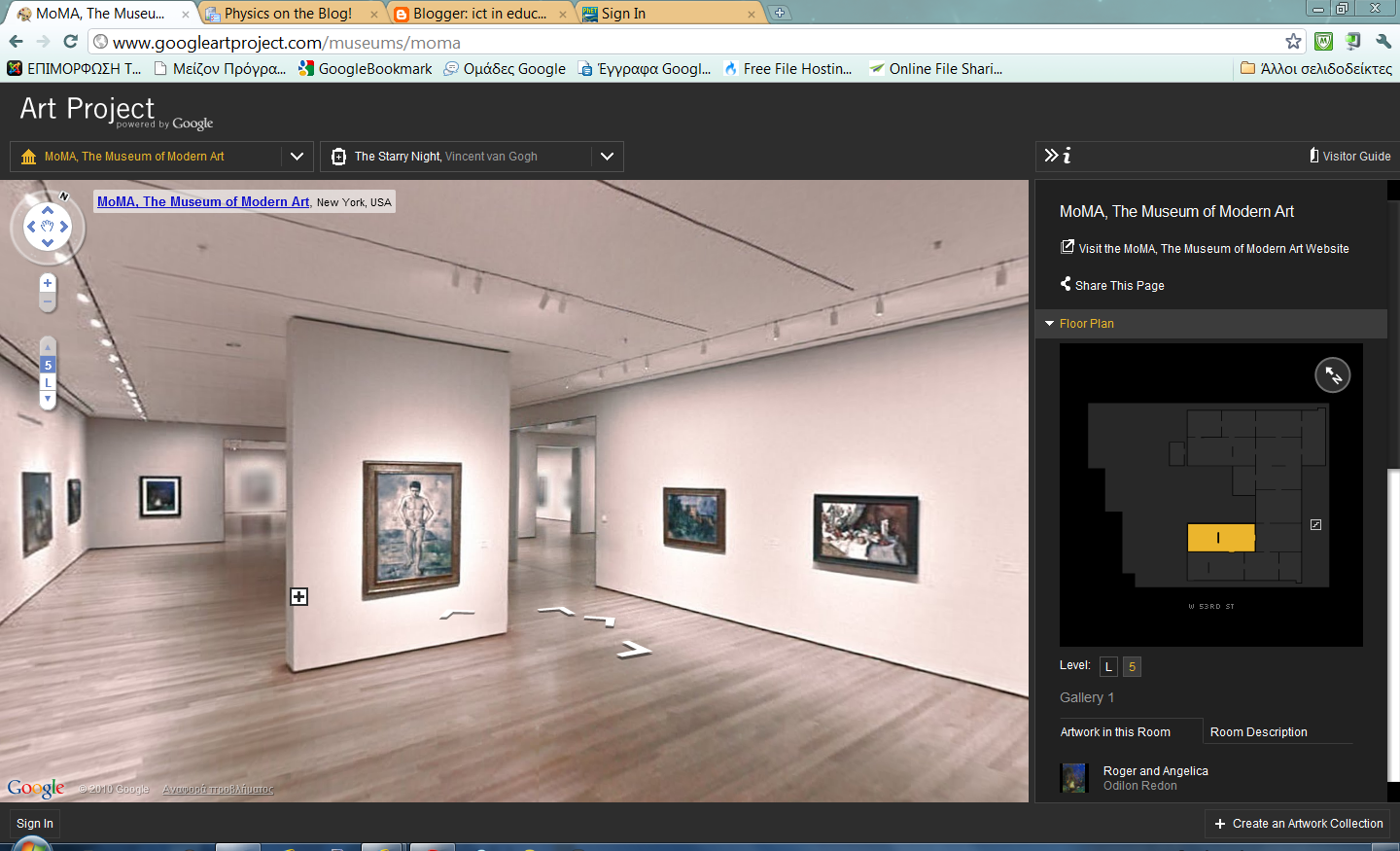Click the still life painting on the right wall
This screenshot has width=1400, height=851.
click(866, 534)
